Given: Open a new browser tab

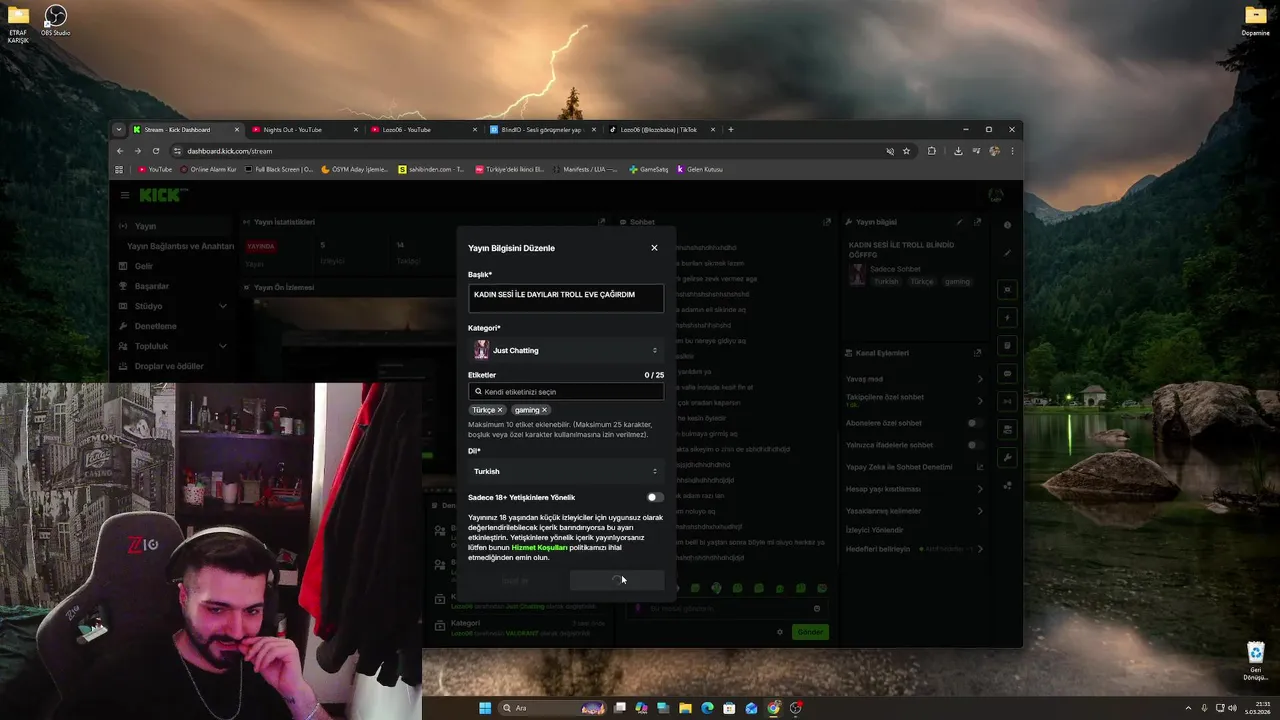Looking at the screenshot, I should coord(731,130).
